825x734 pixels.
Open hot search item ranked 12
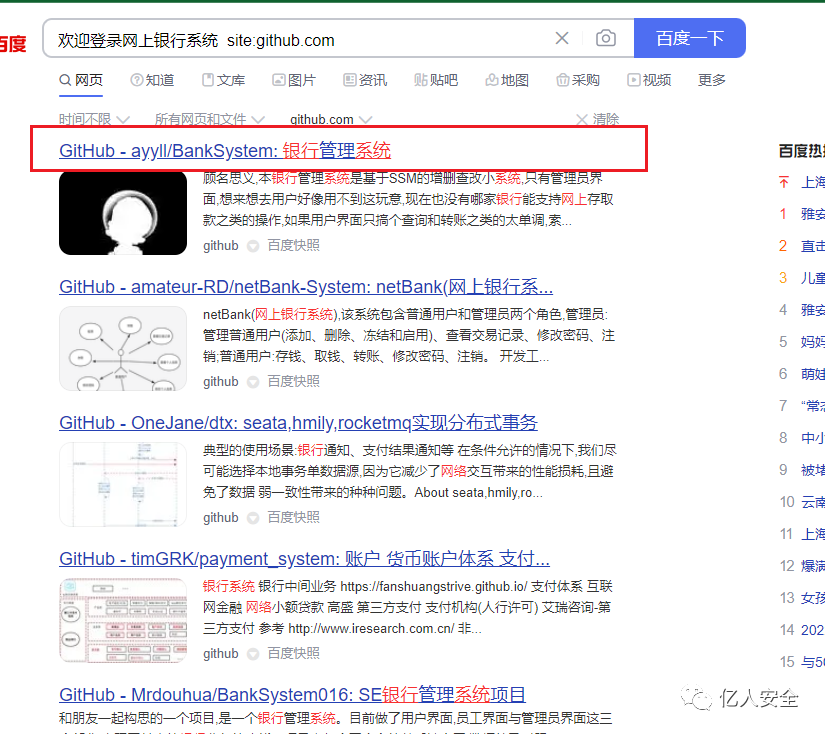pos(812,566)
